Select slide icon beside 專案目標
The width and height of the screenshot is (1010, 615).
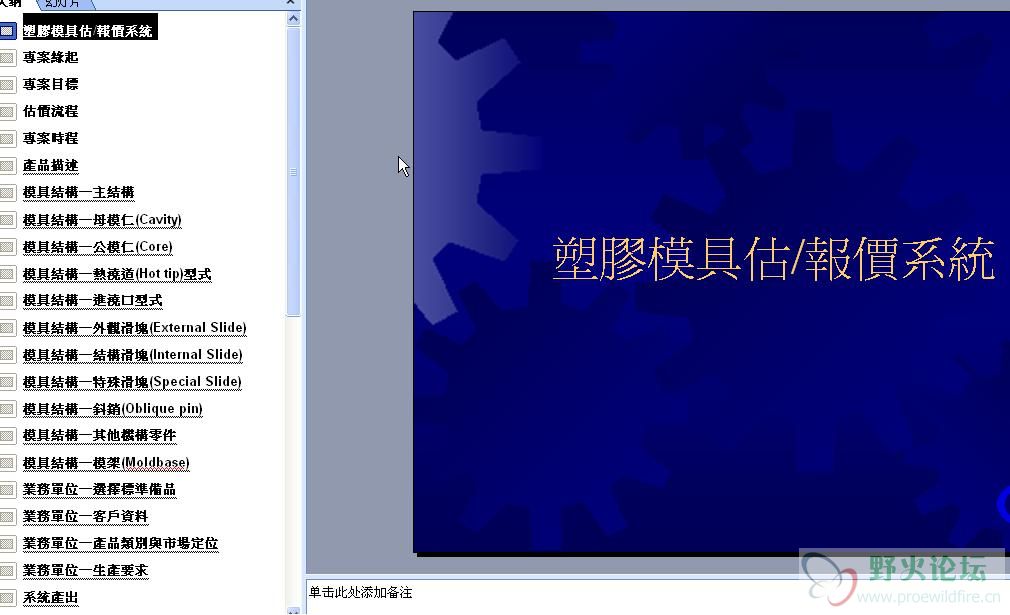(x=7, y=84)
